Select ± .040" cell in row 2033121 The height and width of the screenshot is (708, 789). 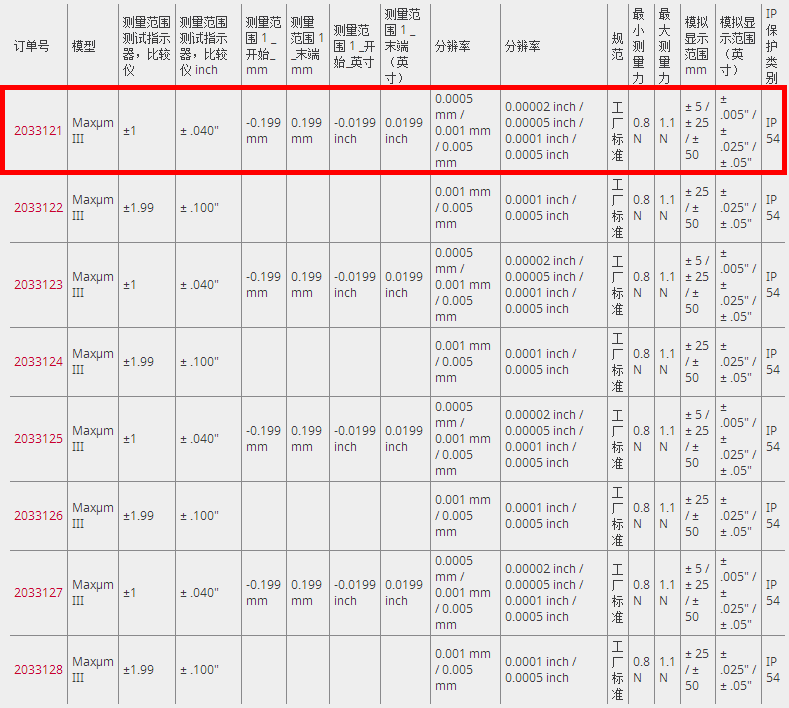pos(199,131)
